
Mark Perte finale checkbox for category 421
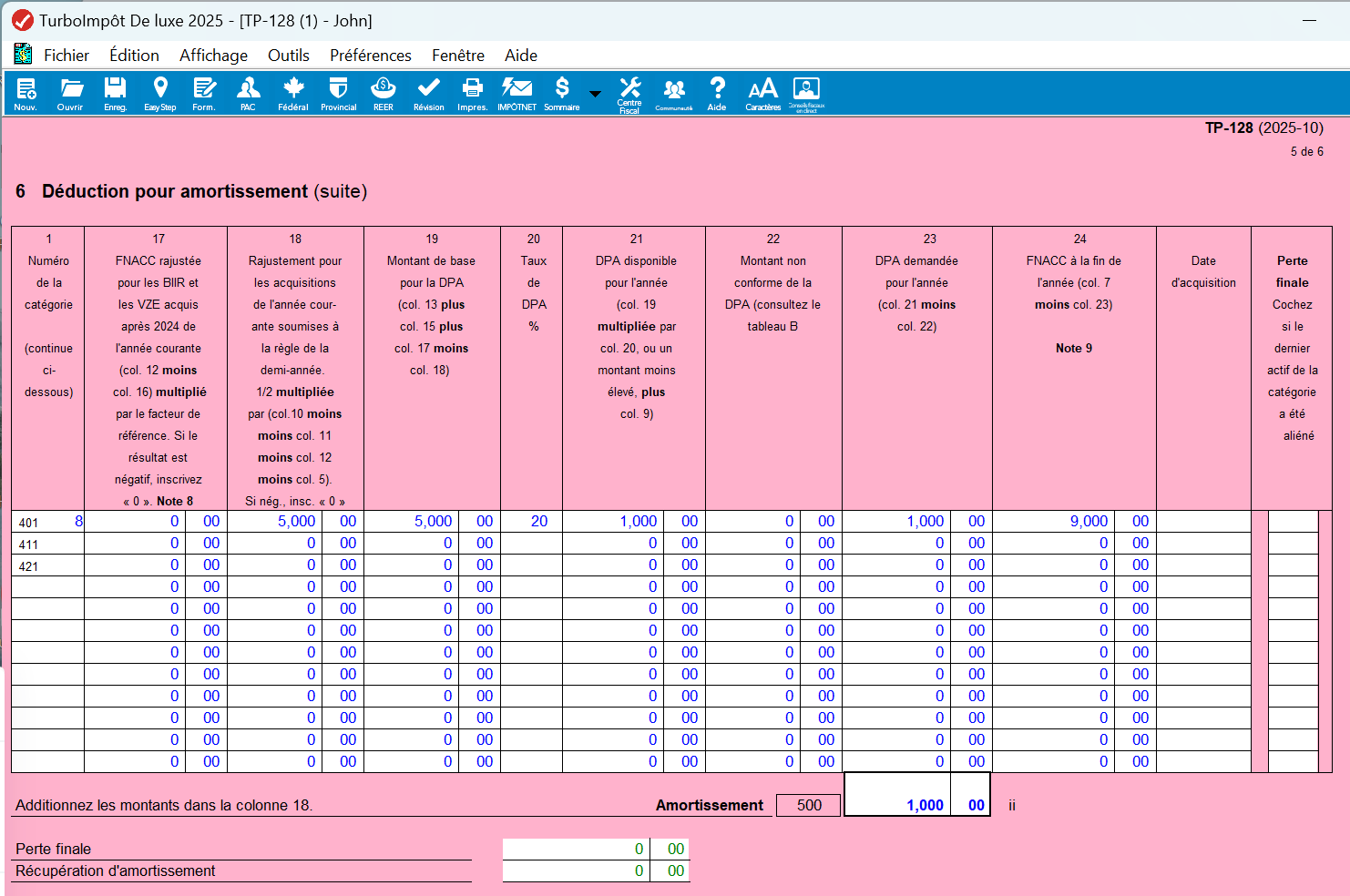coord(1293,565)
